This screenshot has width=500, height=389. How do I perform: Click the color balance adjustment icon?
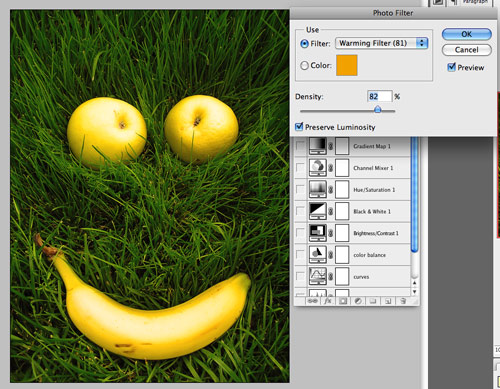pyautogui.click(x=318, y=254)
